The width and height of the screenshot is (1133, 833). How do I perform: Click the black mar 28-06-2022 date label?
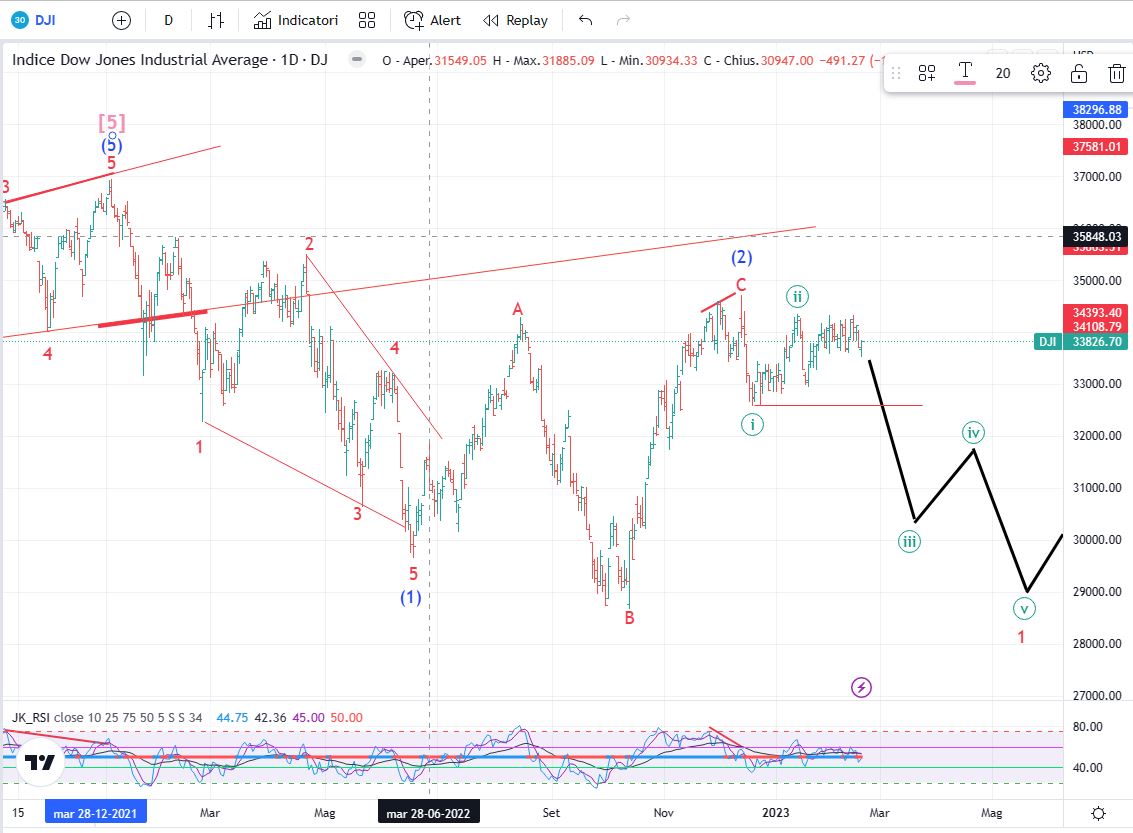(x=428, y=813)
